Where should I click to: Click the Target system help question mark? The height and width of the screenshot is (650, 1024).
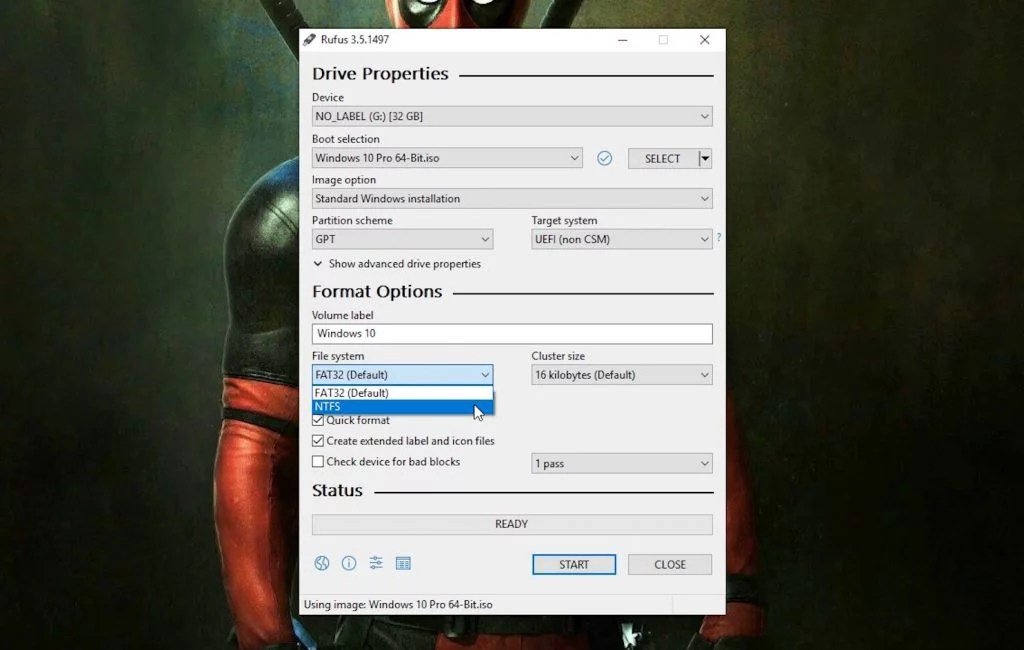click(717, 239)
